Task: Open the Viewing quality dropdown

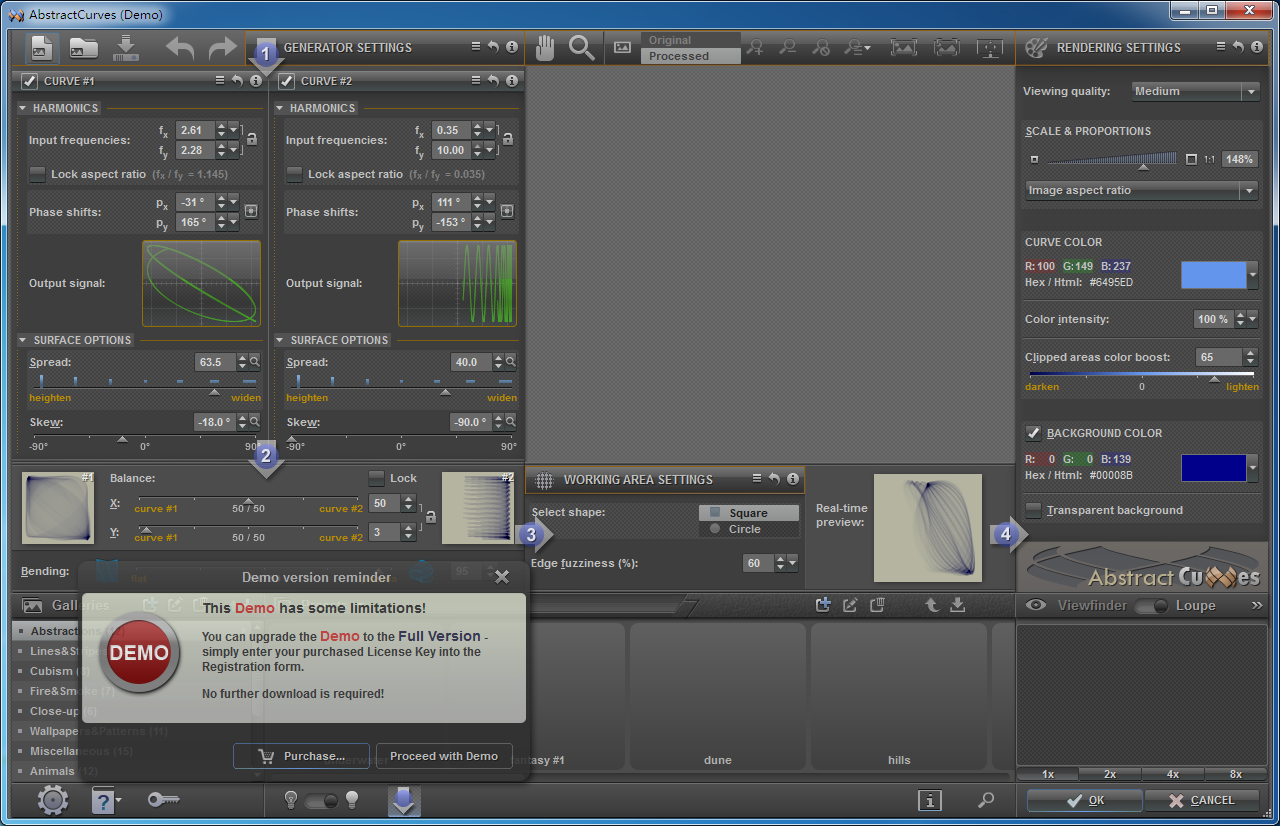Action: pyautogui.click(x=1196, y=91)
